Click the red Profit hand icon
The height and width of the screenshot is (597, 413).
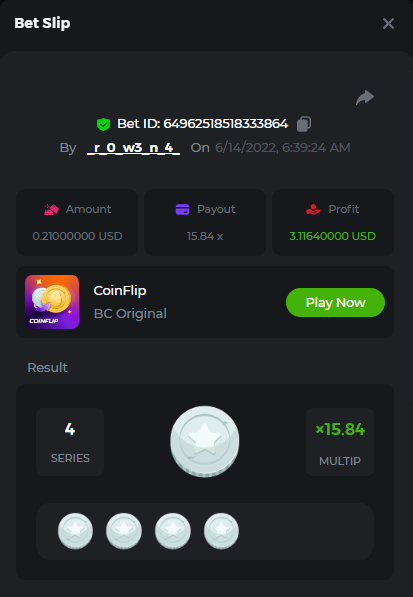(x=313, y=209)
